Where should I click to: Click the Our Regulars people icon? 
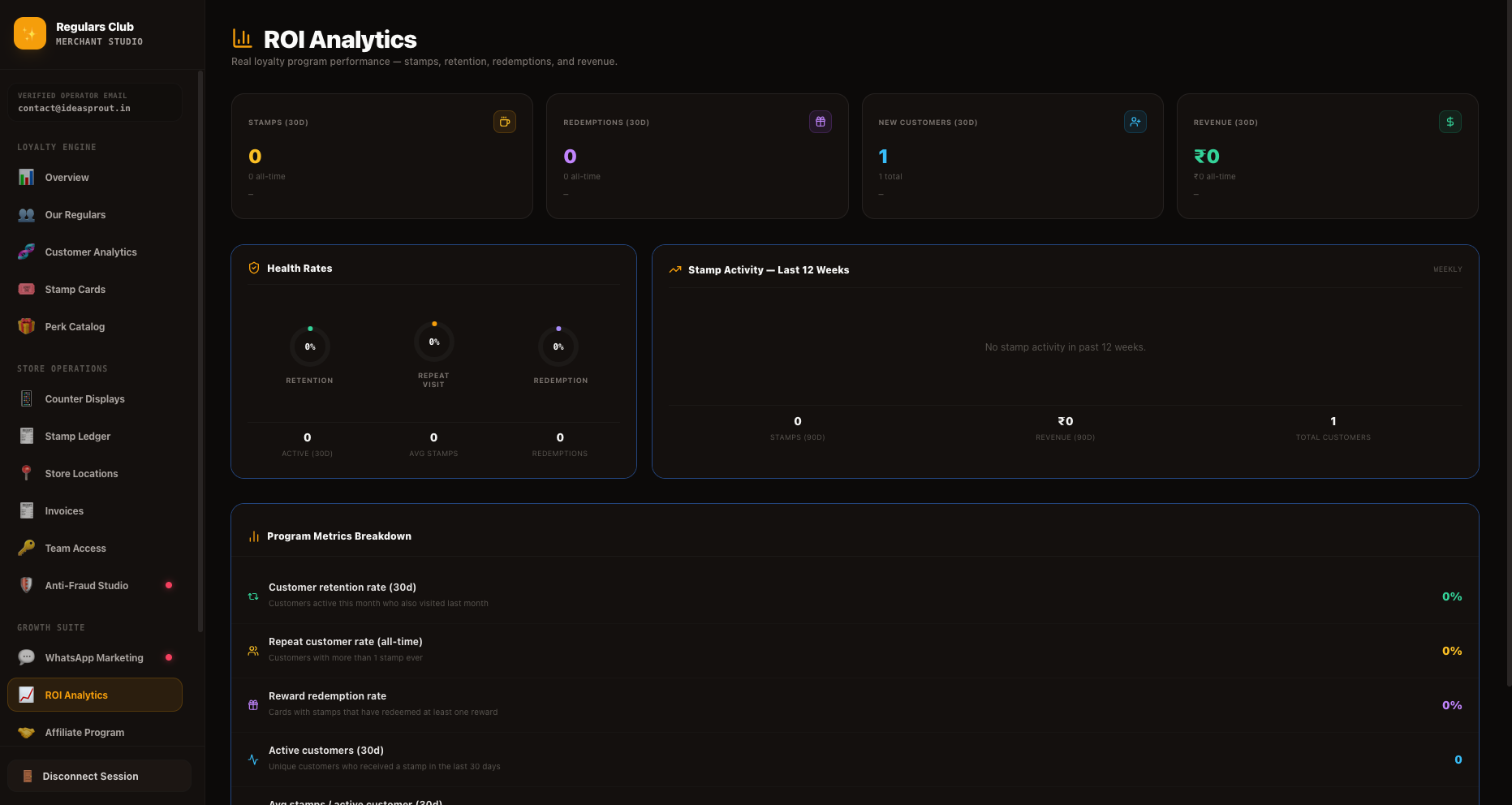coord(27,214)
